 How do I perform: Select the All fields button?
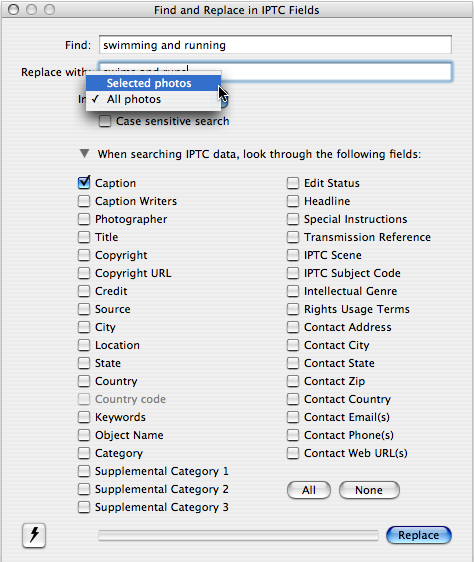pos(309,490)
